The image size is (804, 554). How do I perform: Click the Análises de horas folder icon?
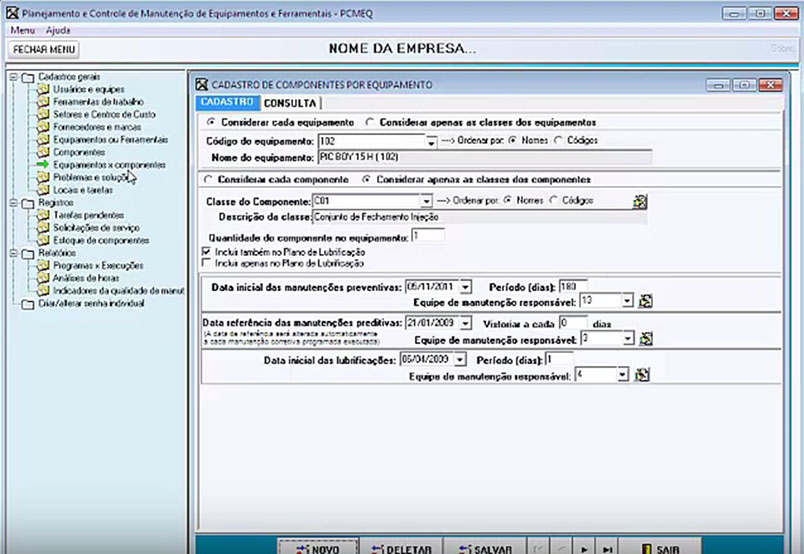point(43,278)
